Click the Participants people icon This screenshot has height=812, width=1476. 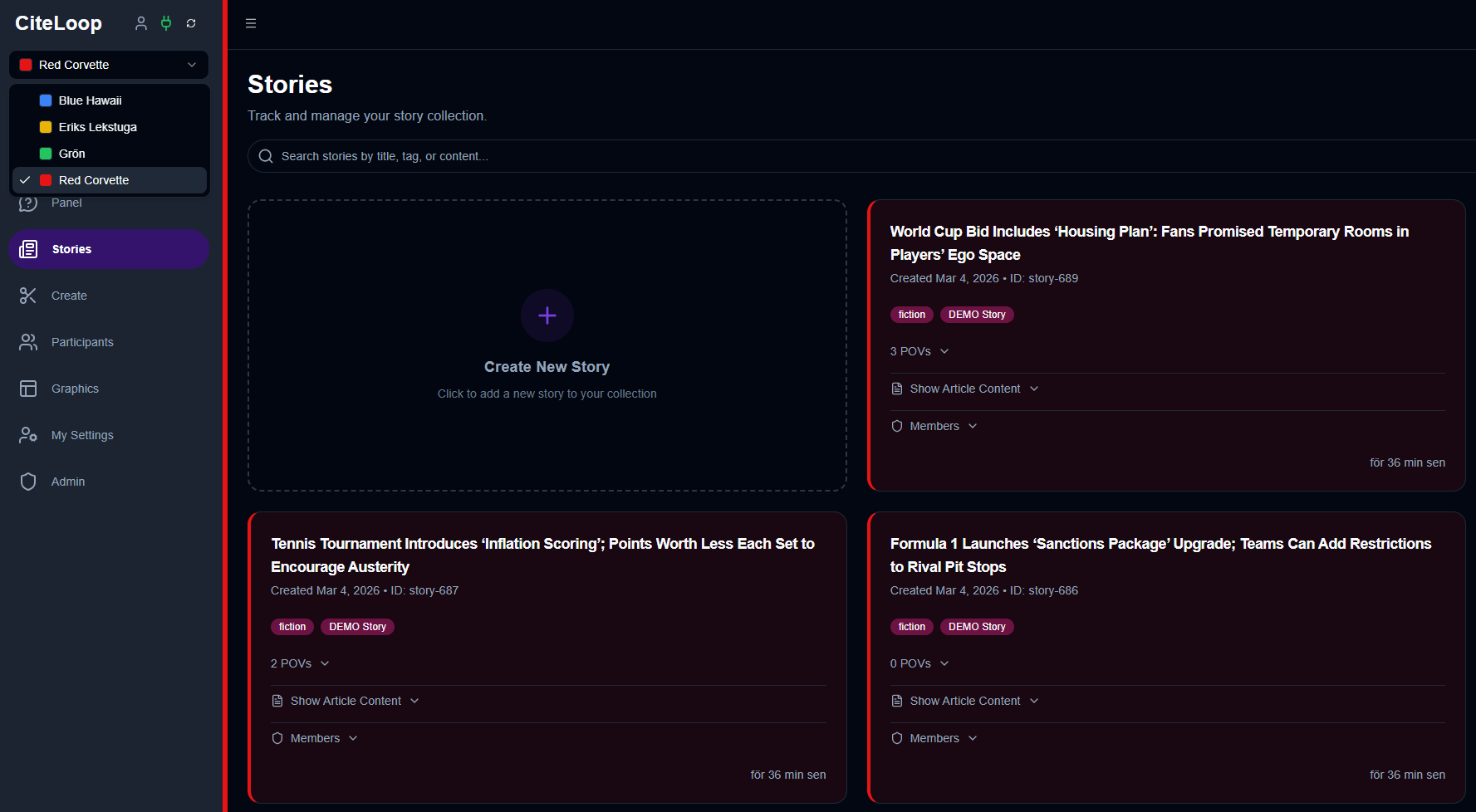pyautogui.click(x=28, y=342)
